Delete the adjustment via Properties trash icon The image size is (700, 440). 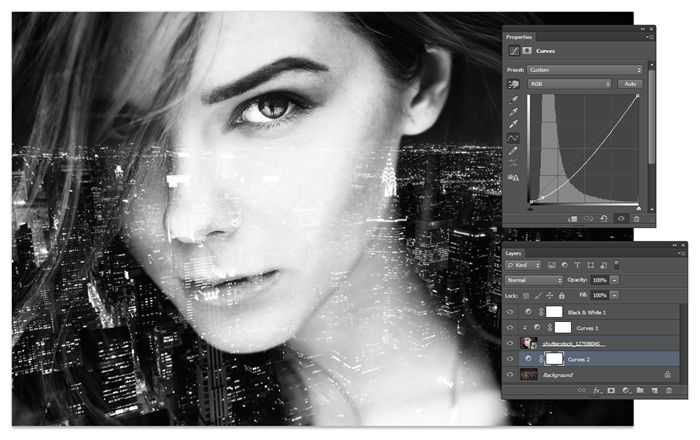point(637,219)
